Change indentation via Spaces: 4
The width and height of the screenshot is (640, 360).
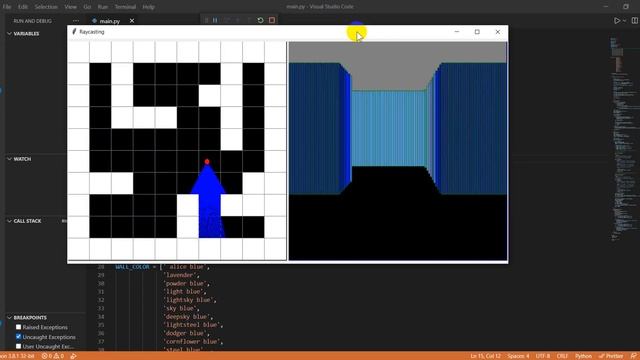(518, 356)
